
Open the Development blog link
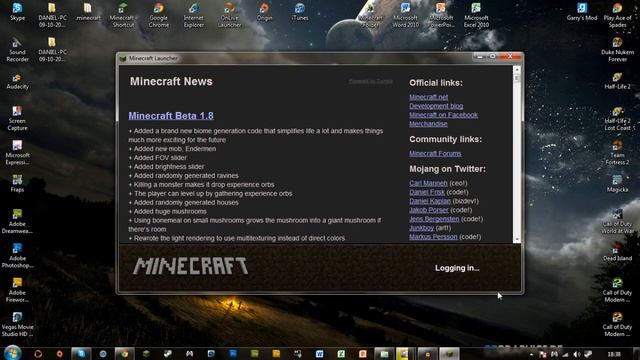click(436, 106)
